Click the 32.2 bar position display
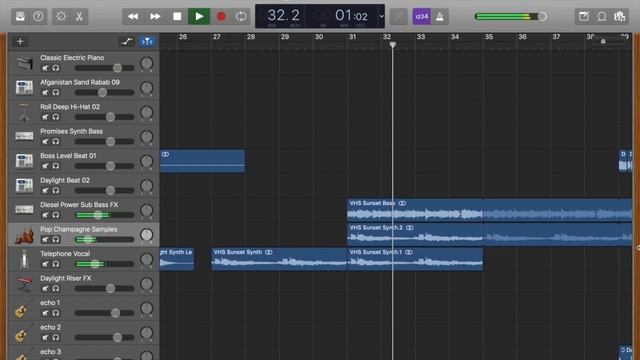Image resolution: width=640 pixels, height=360 pixels. [283, 16]
